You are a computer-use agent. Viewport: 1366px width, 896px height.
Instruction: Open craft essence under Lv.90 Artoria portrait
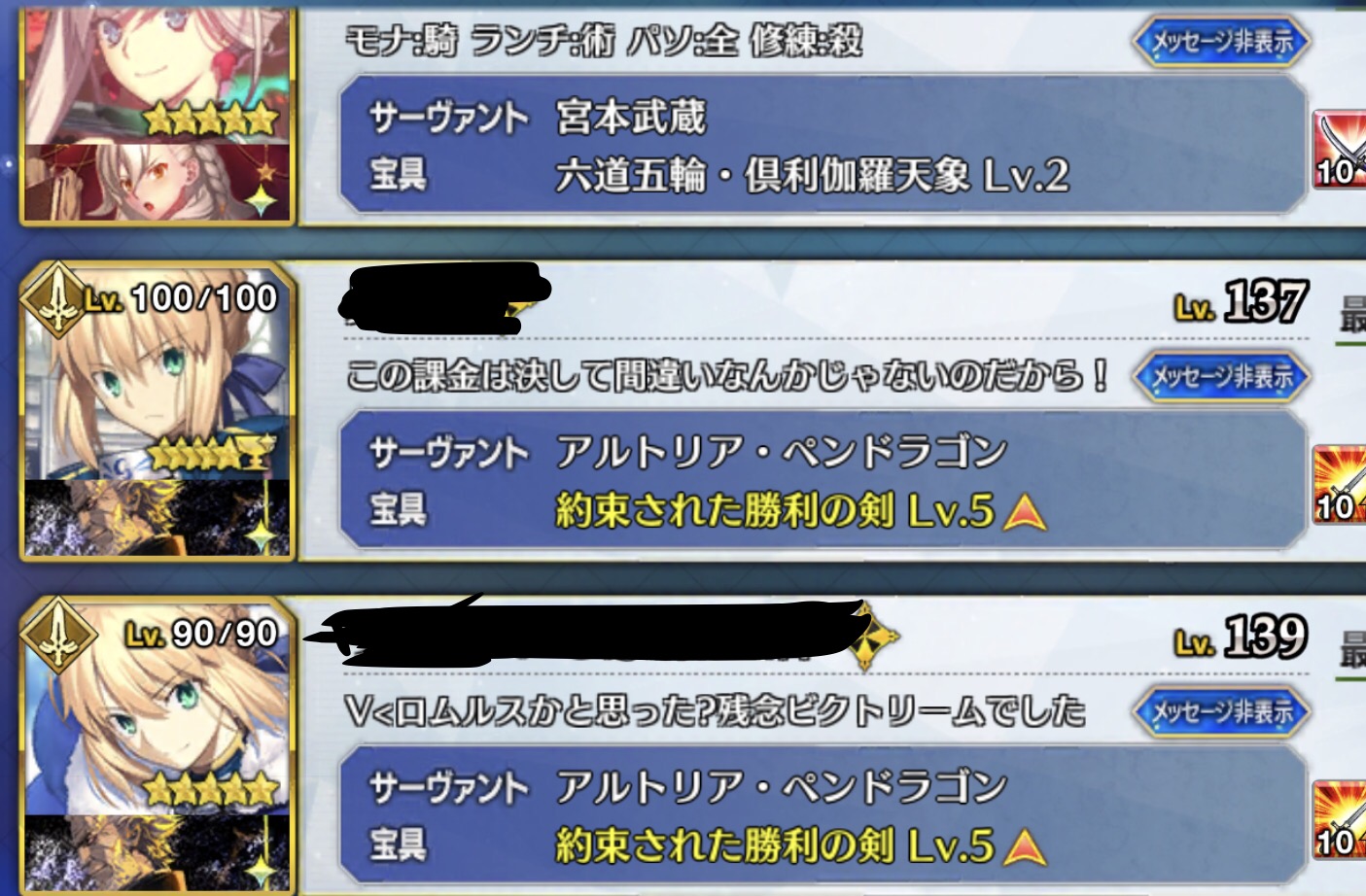(x=157, y=853)
